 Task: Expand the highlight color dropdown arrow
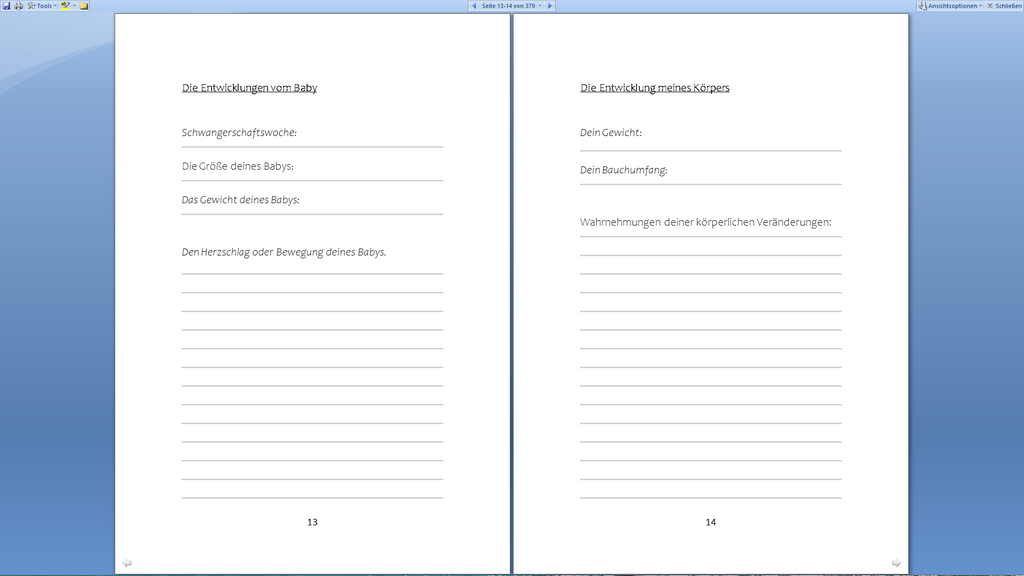(74, 5)
